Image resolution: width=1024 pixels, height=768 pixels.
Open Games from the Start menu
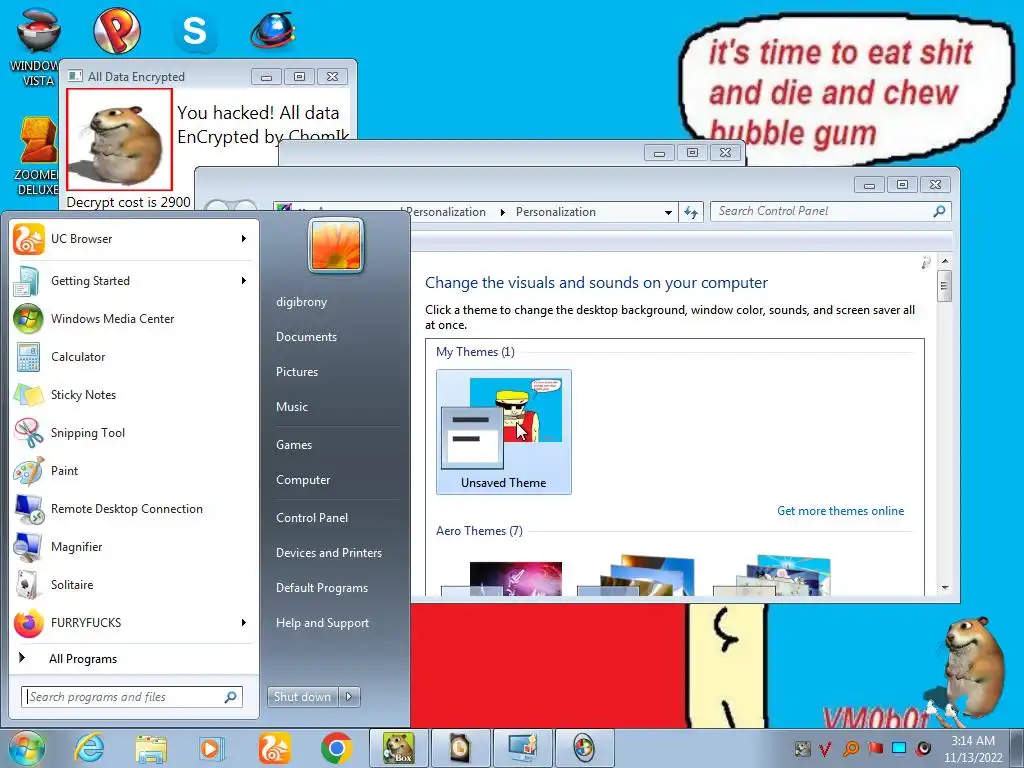tap(294, 445)
